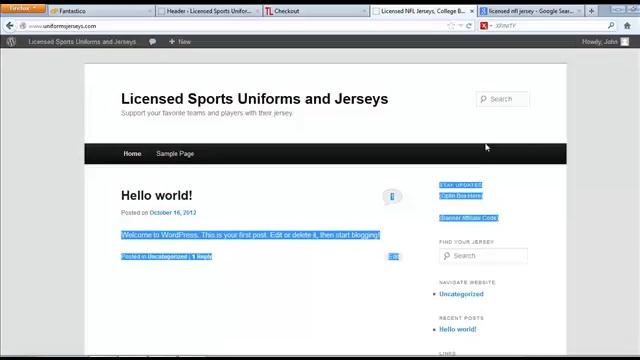This screenshot has height=360, width=640.
Task: Switch to the Checkout tab
Action: [x=316, y=11]
